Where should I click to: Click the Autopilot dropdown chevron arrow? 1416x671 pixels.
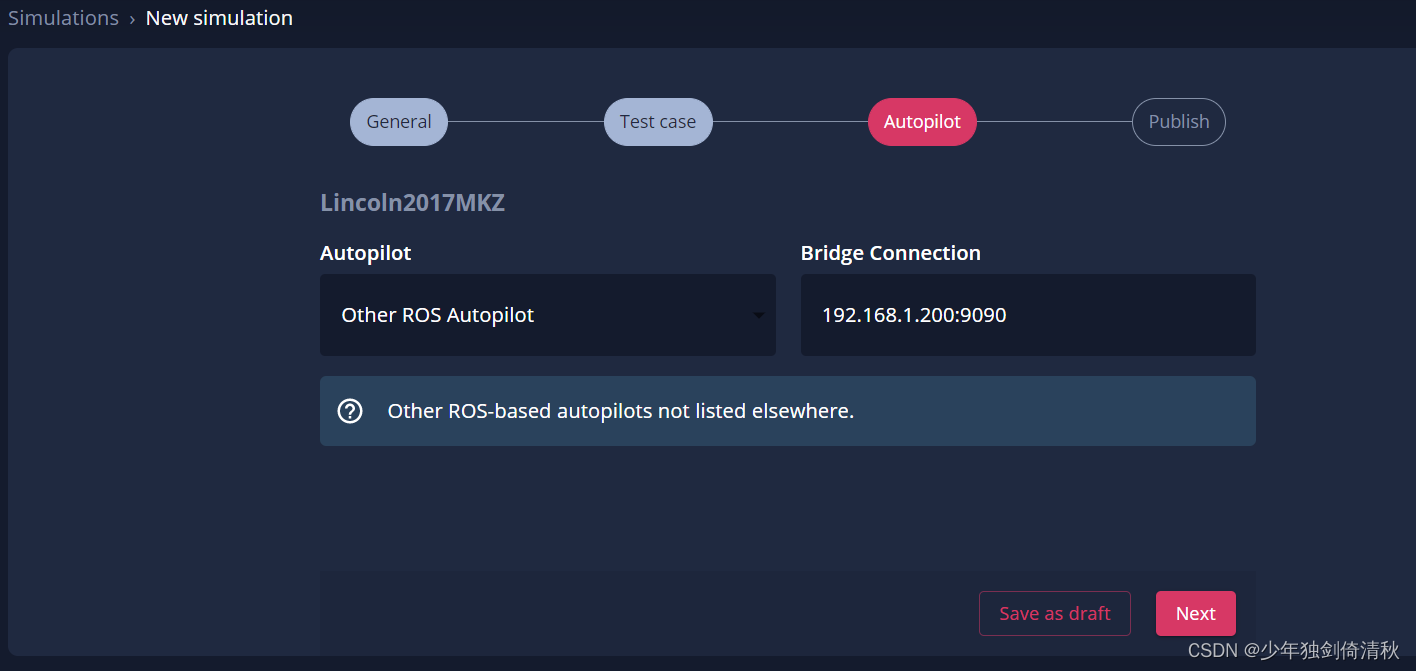point(758,314)
